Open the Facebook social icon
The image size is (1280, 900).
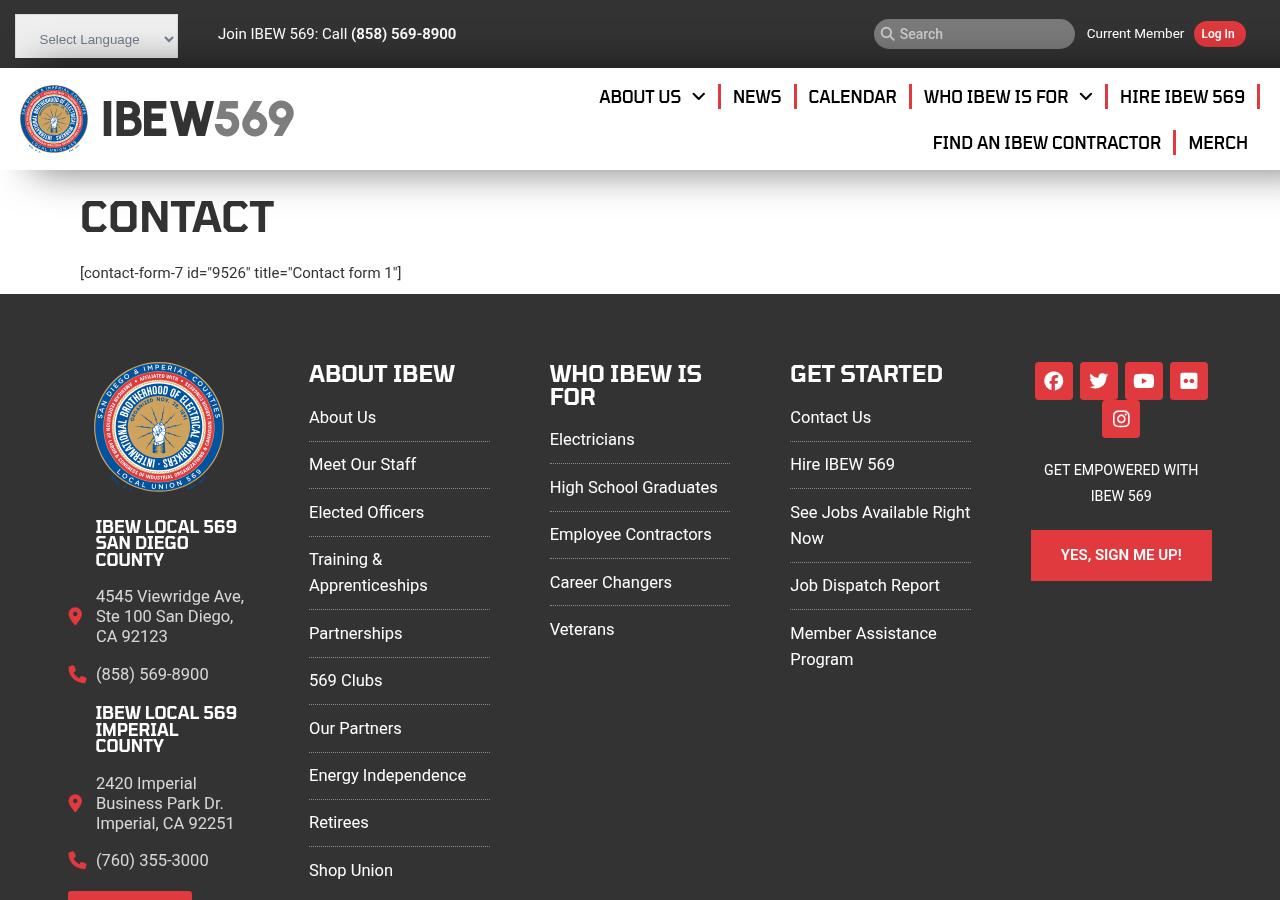tap(1054, 381)
